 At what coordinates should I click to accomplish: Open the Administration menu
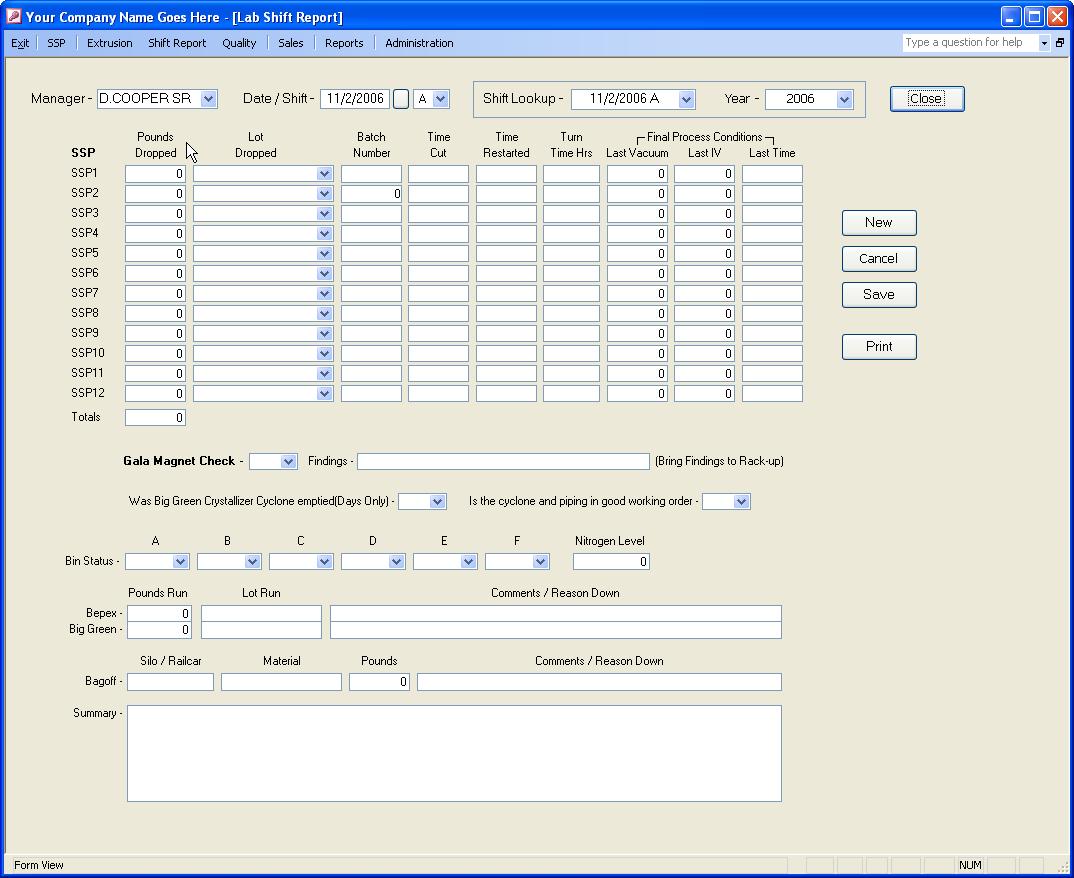tap(419, 43)
